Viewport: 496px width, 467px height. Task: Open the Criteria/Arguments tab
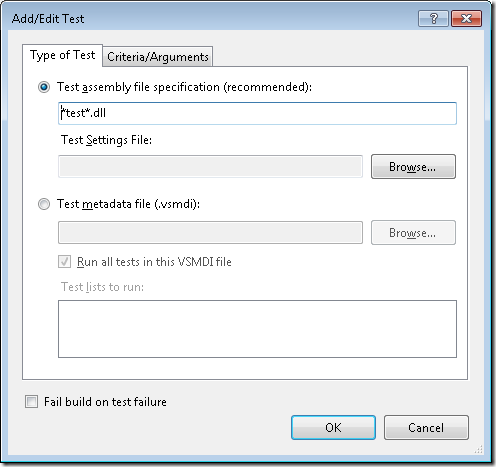[158, 57]
